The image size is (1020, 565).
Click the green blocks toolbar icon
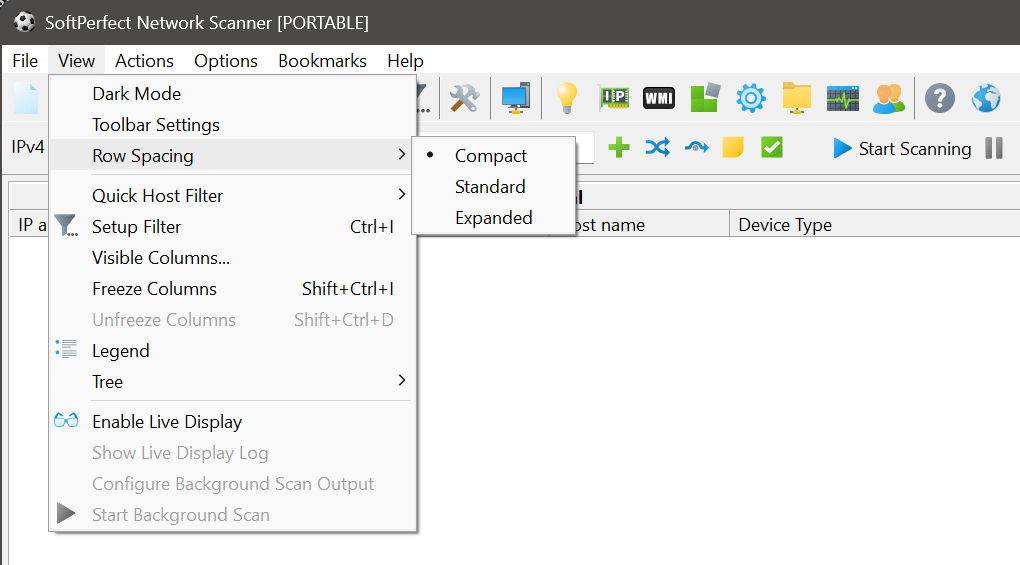pyautogui.click(x=705, y=98)
